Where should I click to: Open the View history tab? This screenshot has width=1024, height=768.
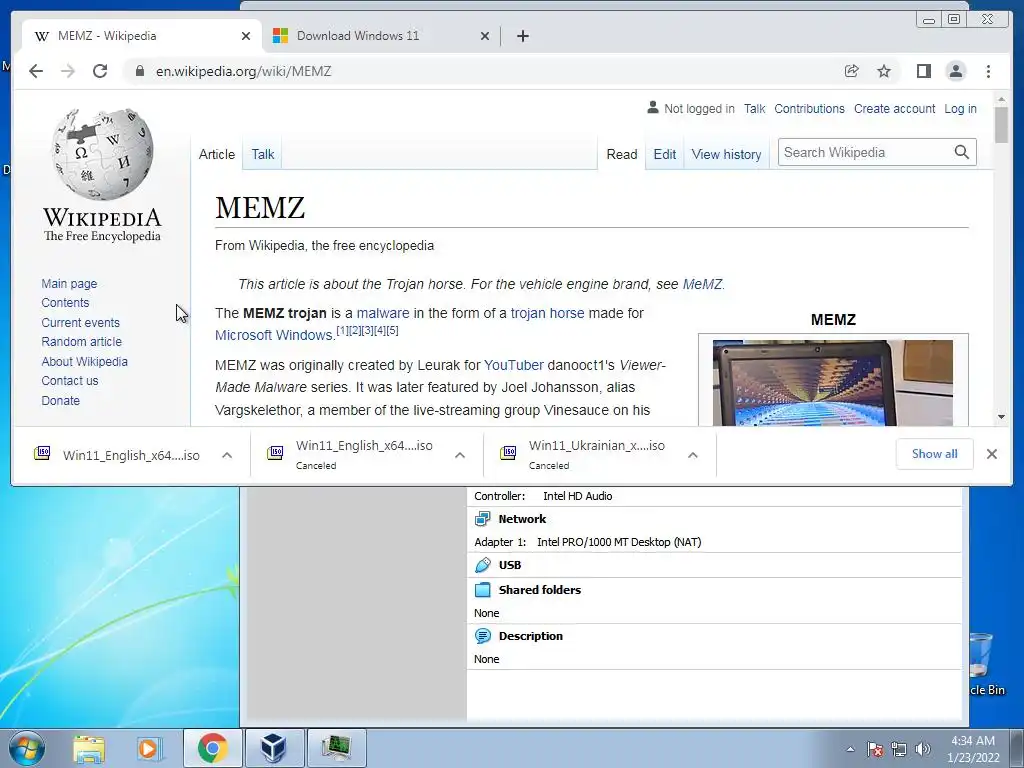point(726,155)
